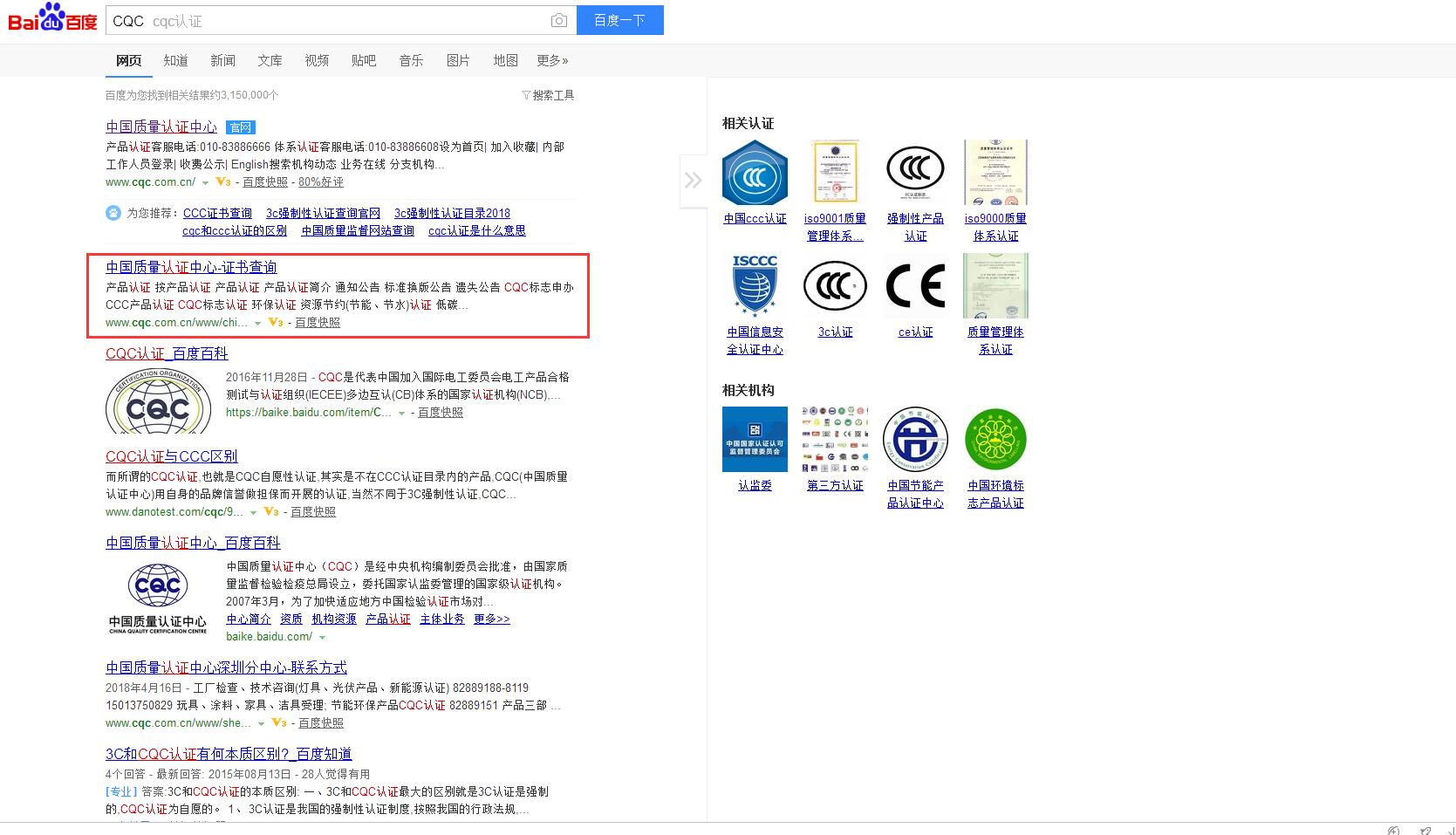Click 第三方认证 logos collage image
This screenshot has height=835, width=1456.
836,440
